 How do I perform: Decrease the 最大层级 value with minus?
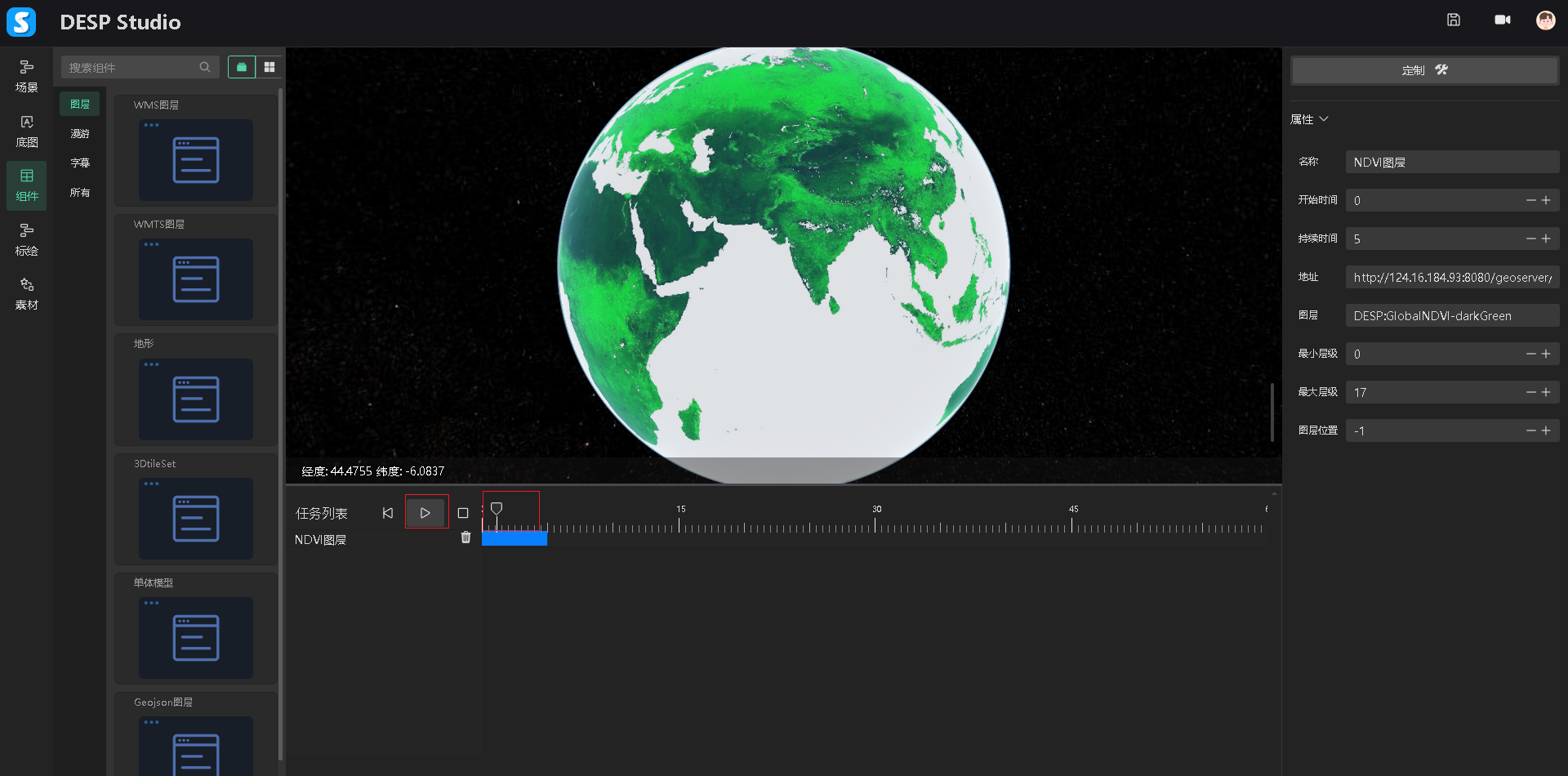[1530, 392]
